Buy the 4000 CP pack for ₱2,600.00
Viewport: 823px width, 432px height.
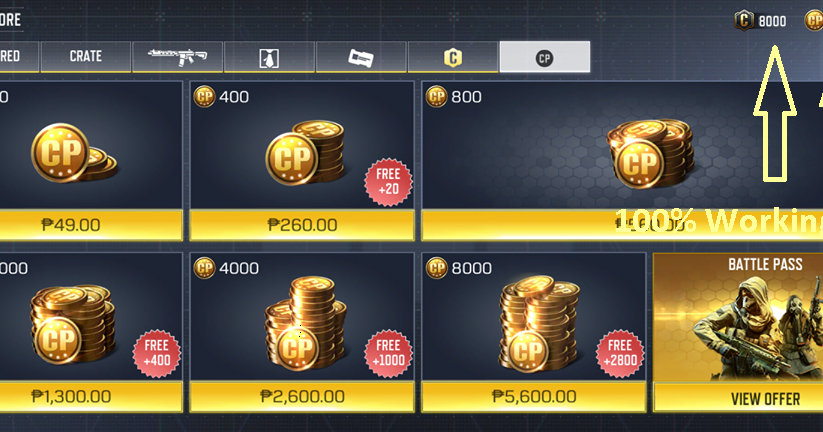pyautogui.click(x=302, y=396)
